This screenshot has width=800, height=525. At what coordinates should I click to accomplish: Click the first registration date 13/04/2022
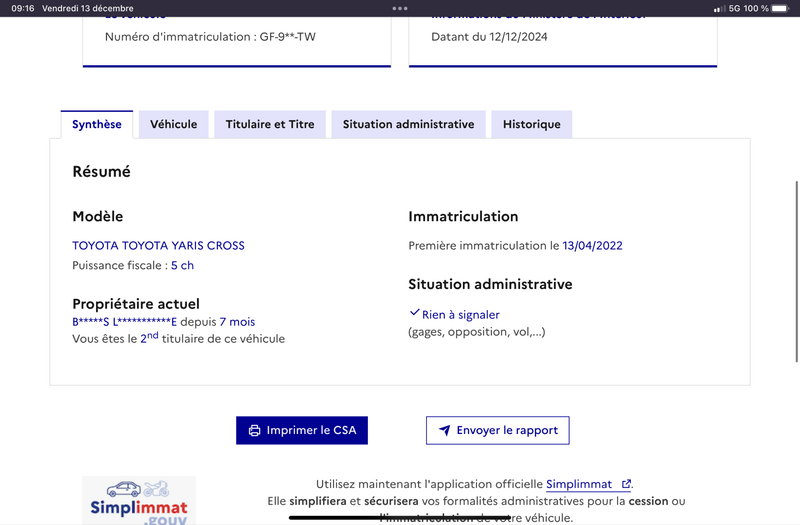(592, 245)
